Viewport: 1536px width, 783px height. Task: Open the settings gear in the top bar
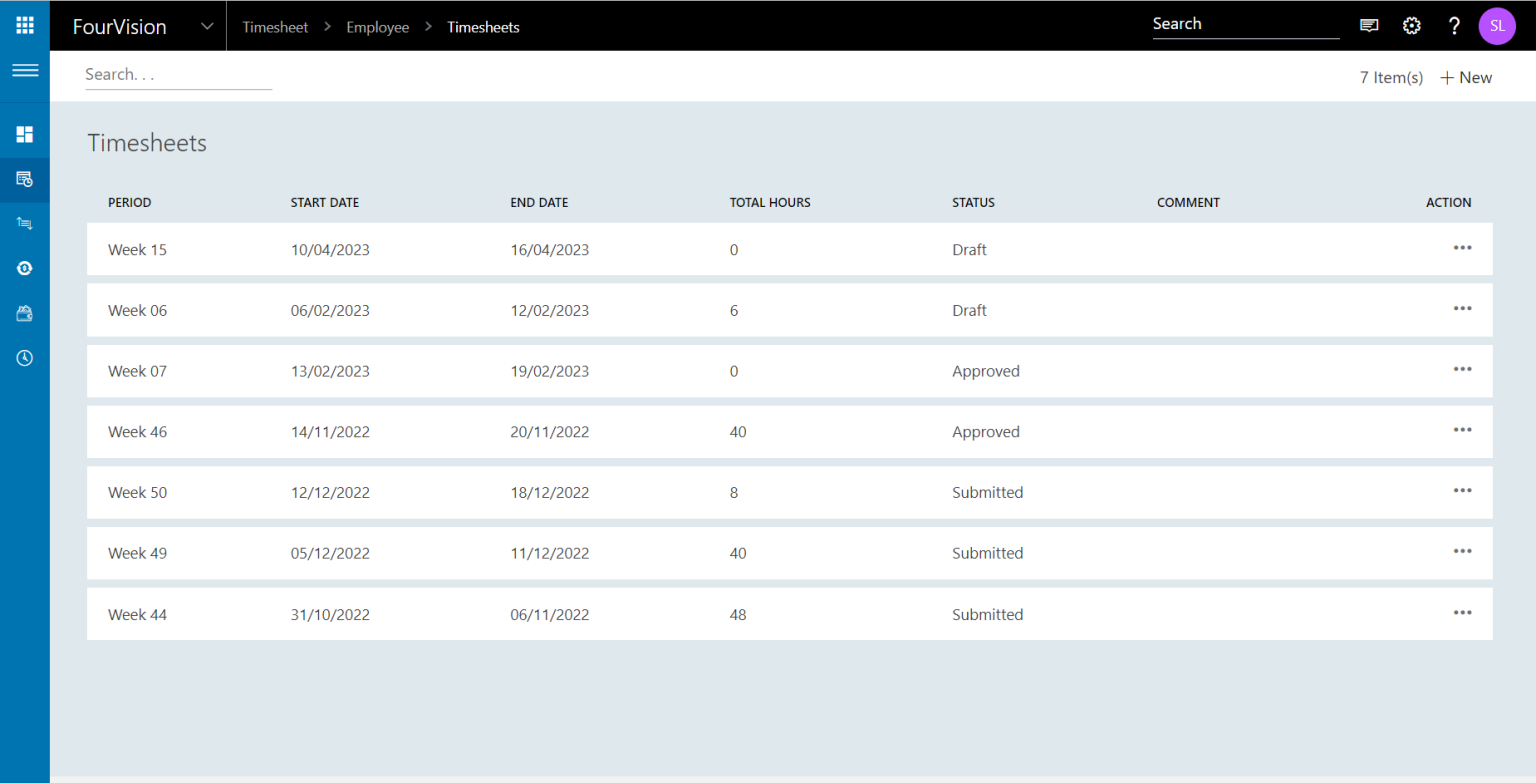[1411, 25]
